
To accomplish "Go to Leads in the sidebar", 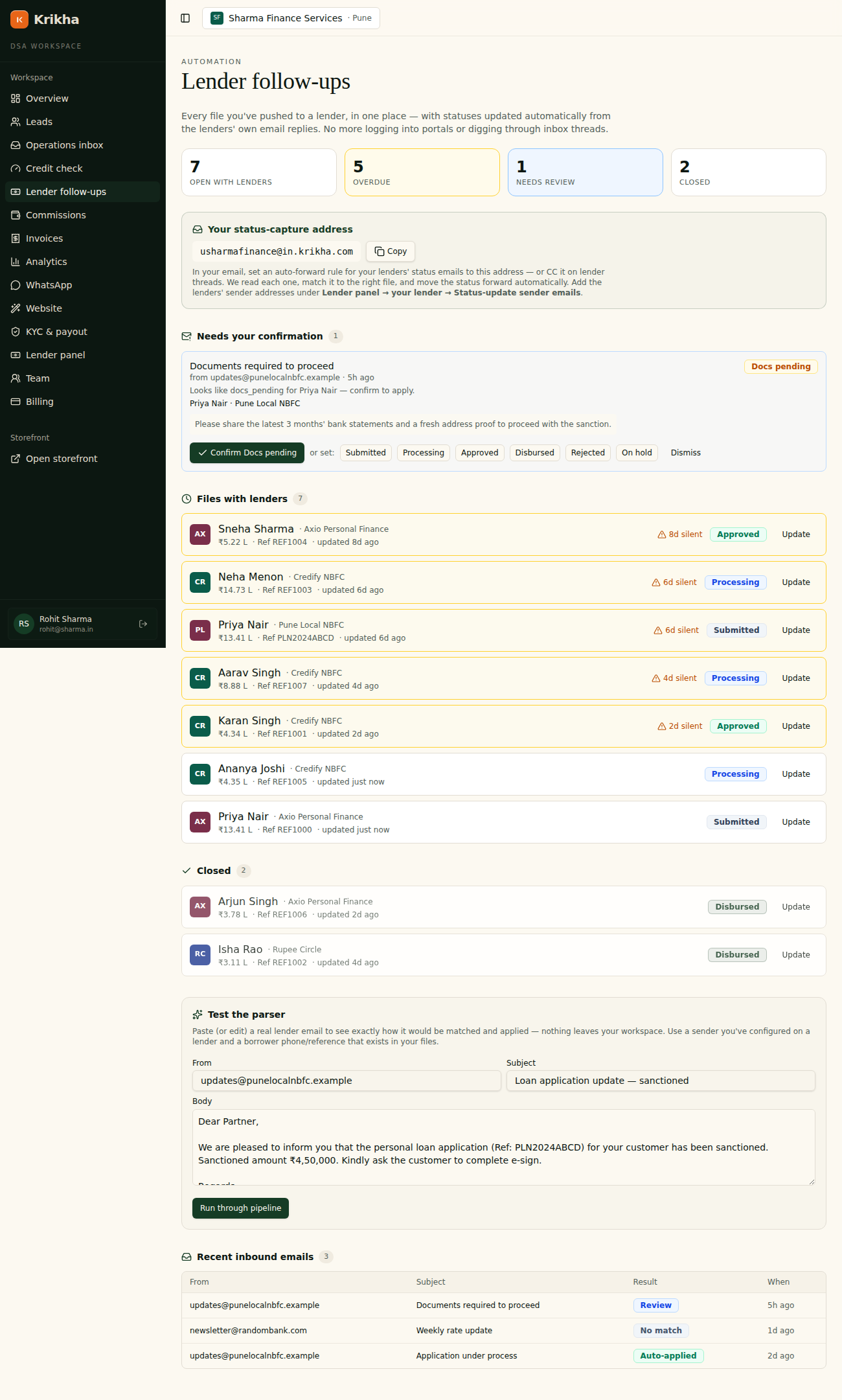I will pyautogui.click(x=82, y=122).
